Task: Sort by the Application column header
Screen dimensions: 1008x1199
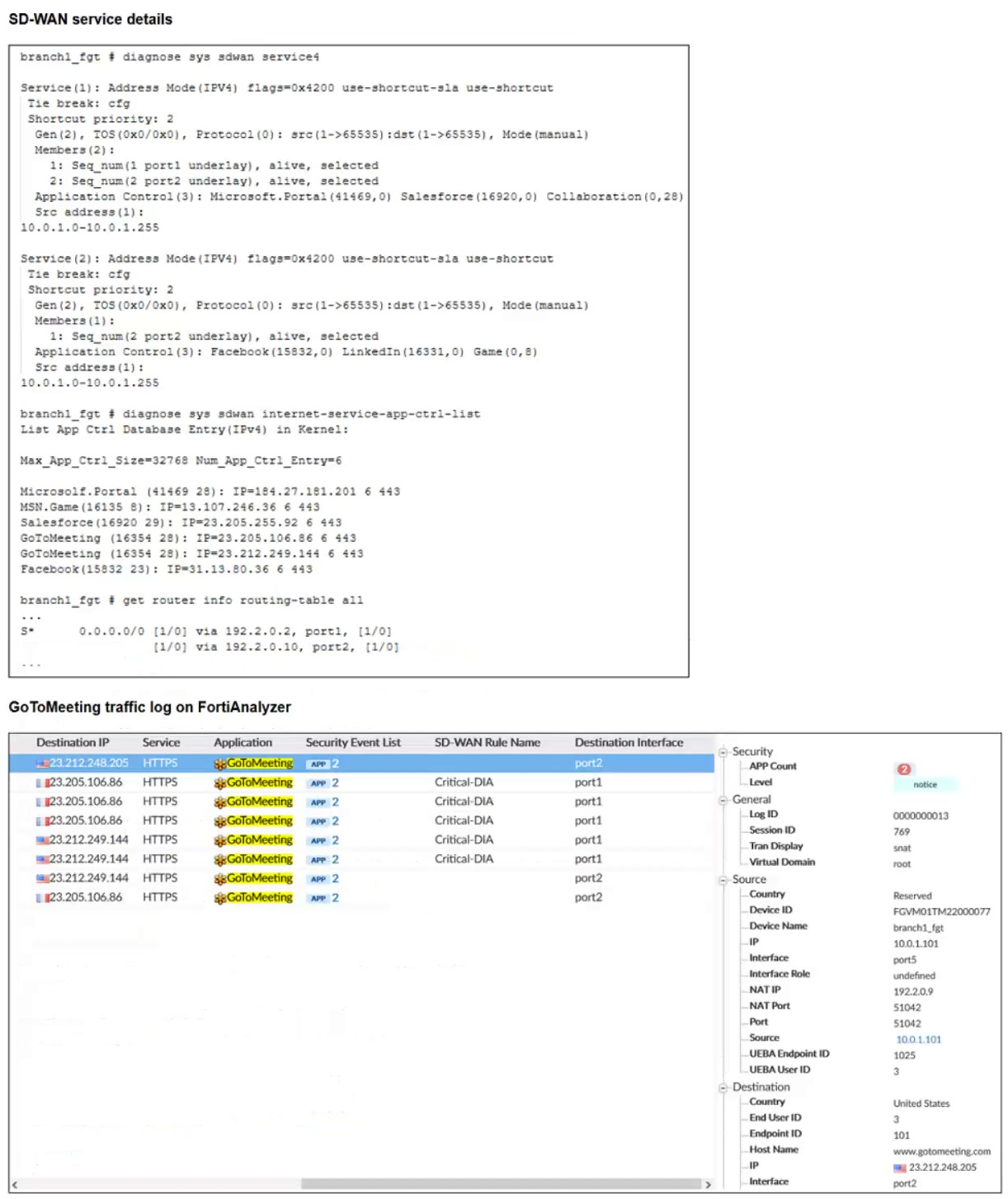Action: tap(243, 742)
